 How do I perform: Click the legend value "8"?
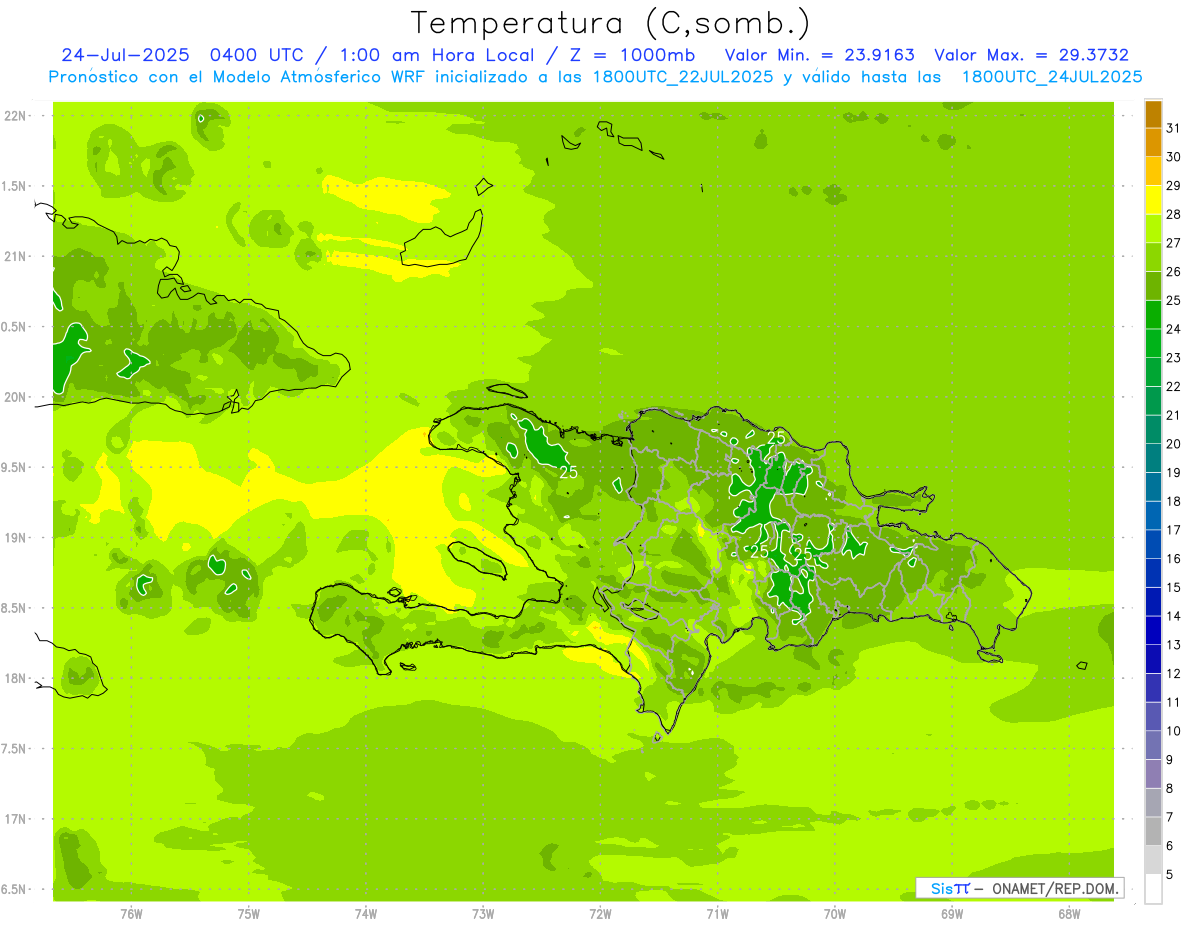tap(1170, 788)
